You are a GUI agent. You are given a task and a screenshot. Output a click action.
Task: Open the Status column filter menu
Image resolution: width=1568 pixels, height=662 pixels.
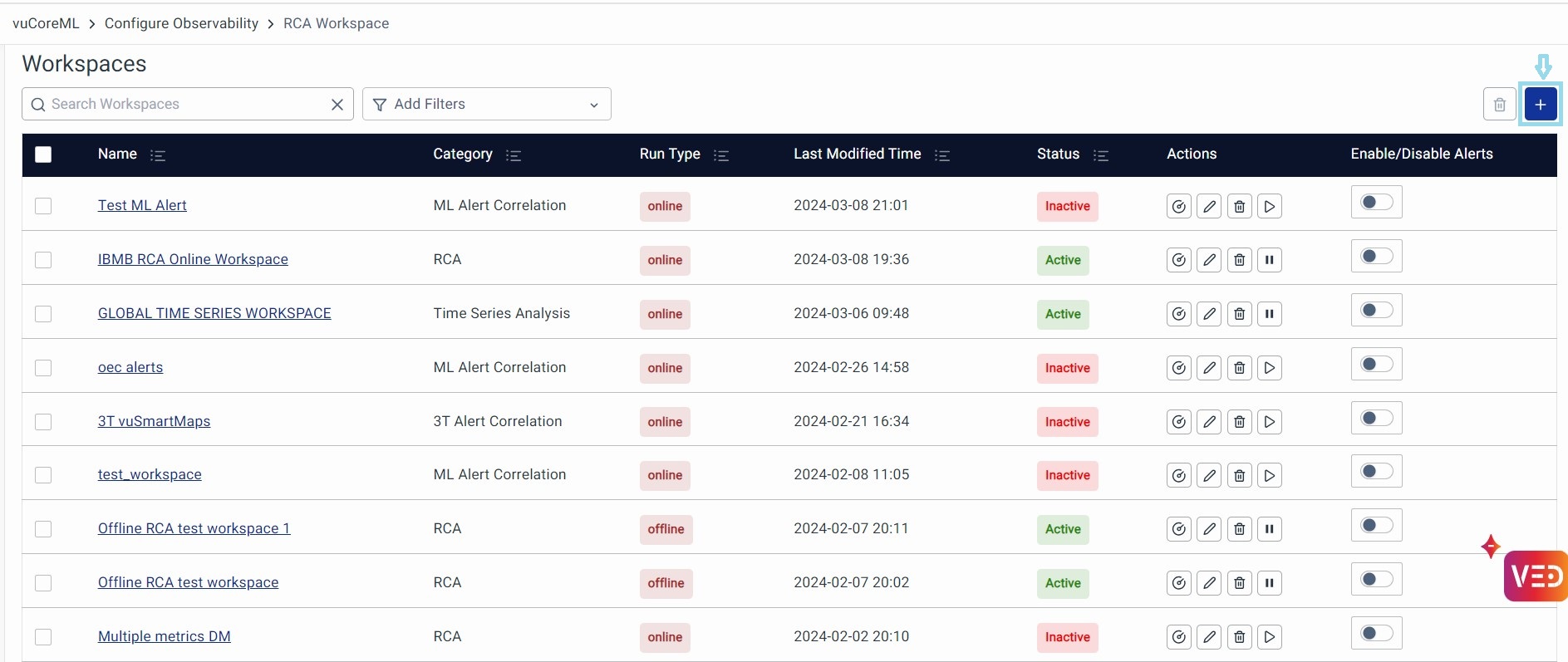[1101, 155]
